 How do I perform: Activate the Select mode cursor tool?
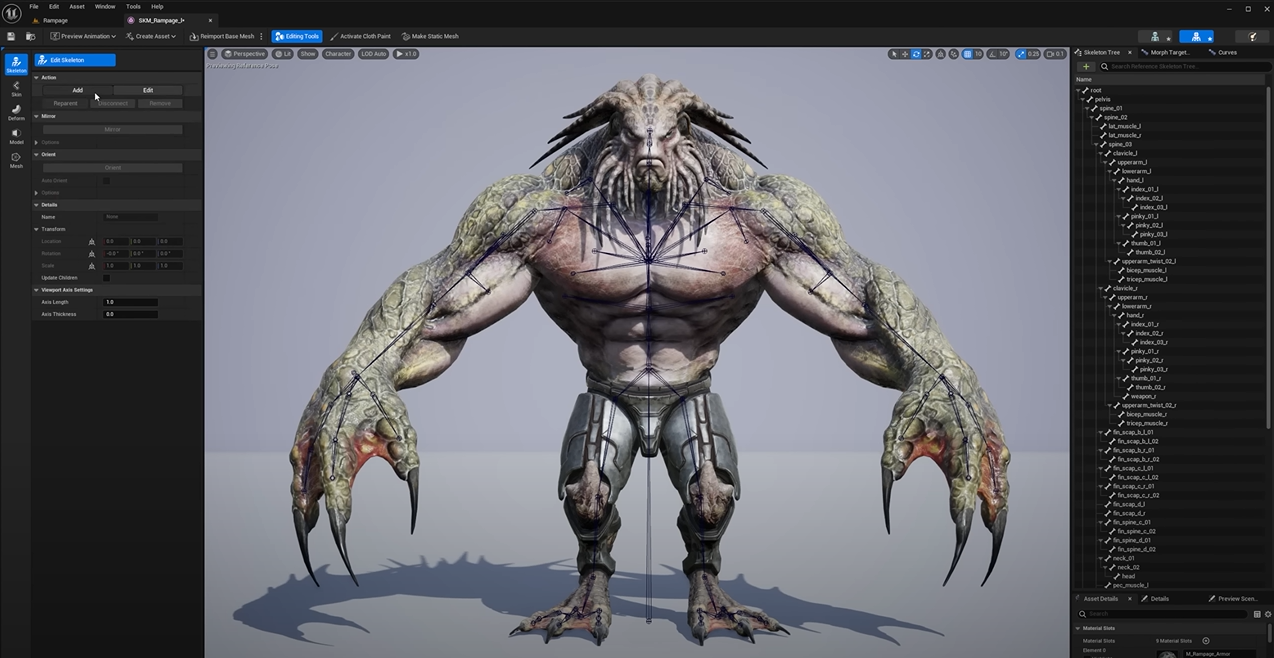(x=894, y=54)
